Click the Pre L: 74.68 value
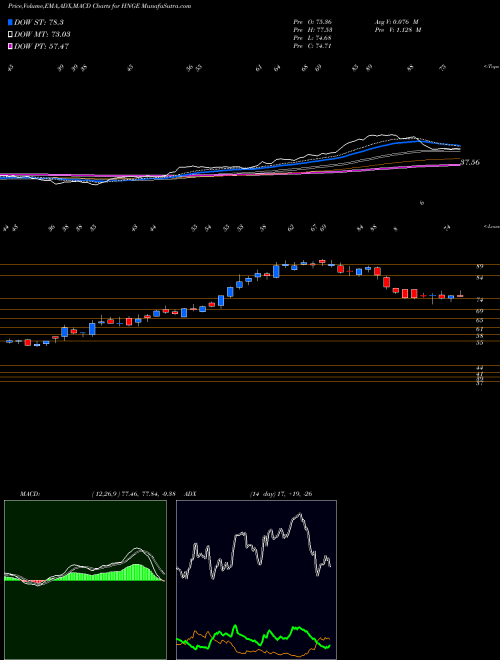 pos(312,38)
